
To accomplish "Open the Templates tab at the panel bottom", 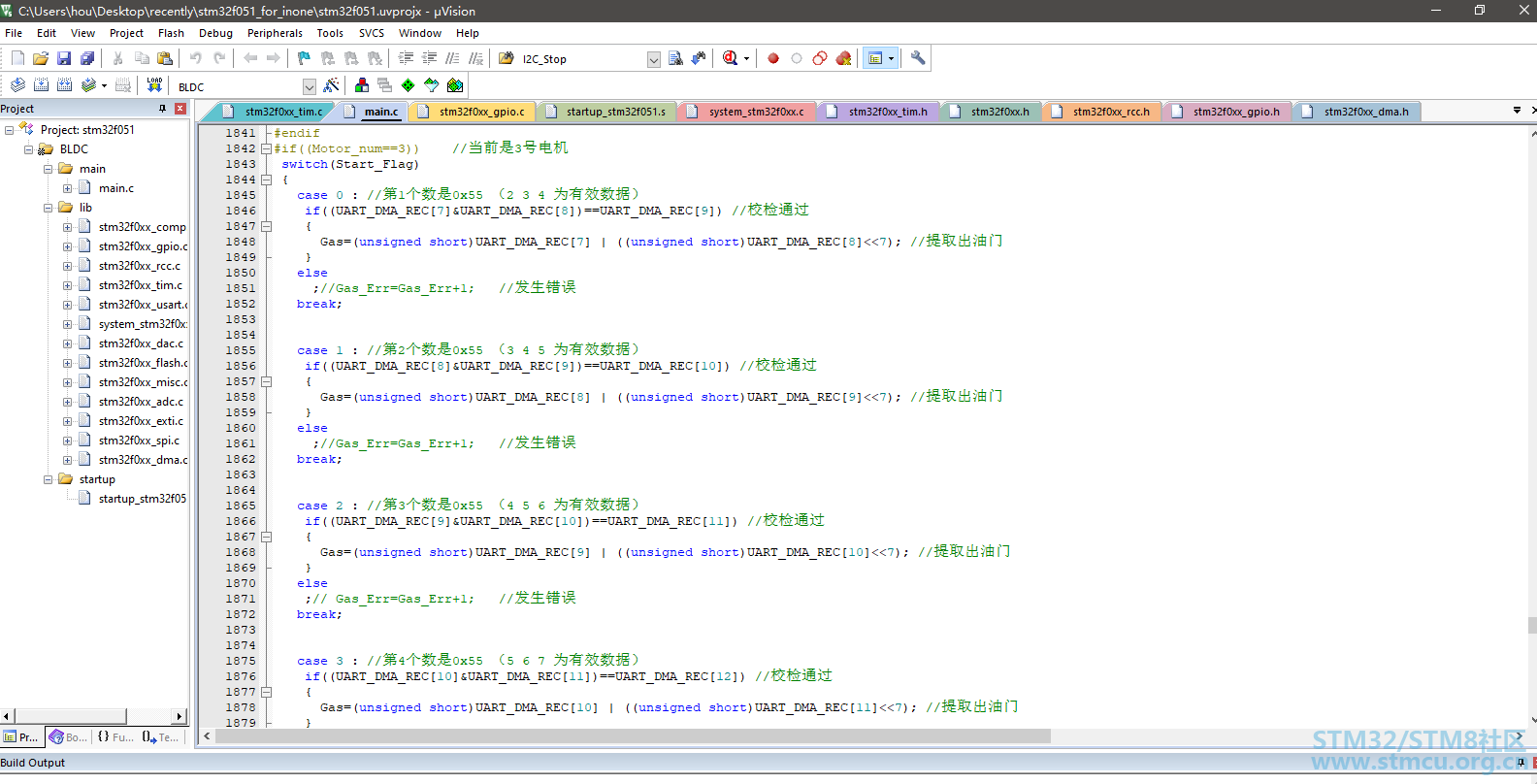I will tap(161, 737).
